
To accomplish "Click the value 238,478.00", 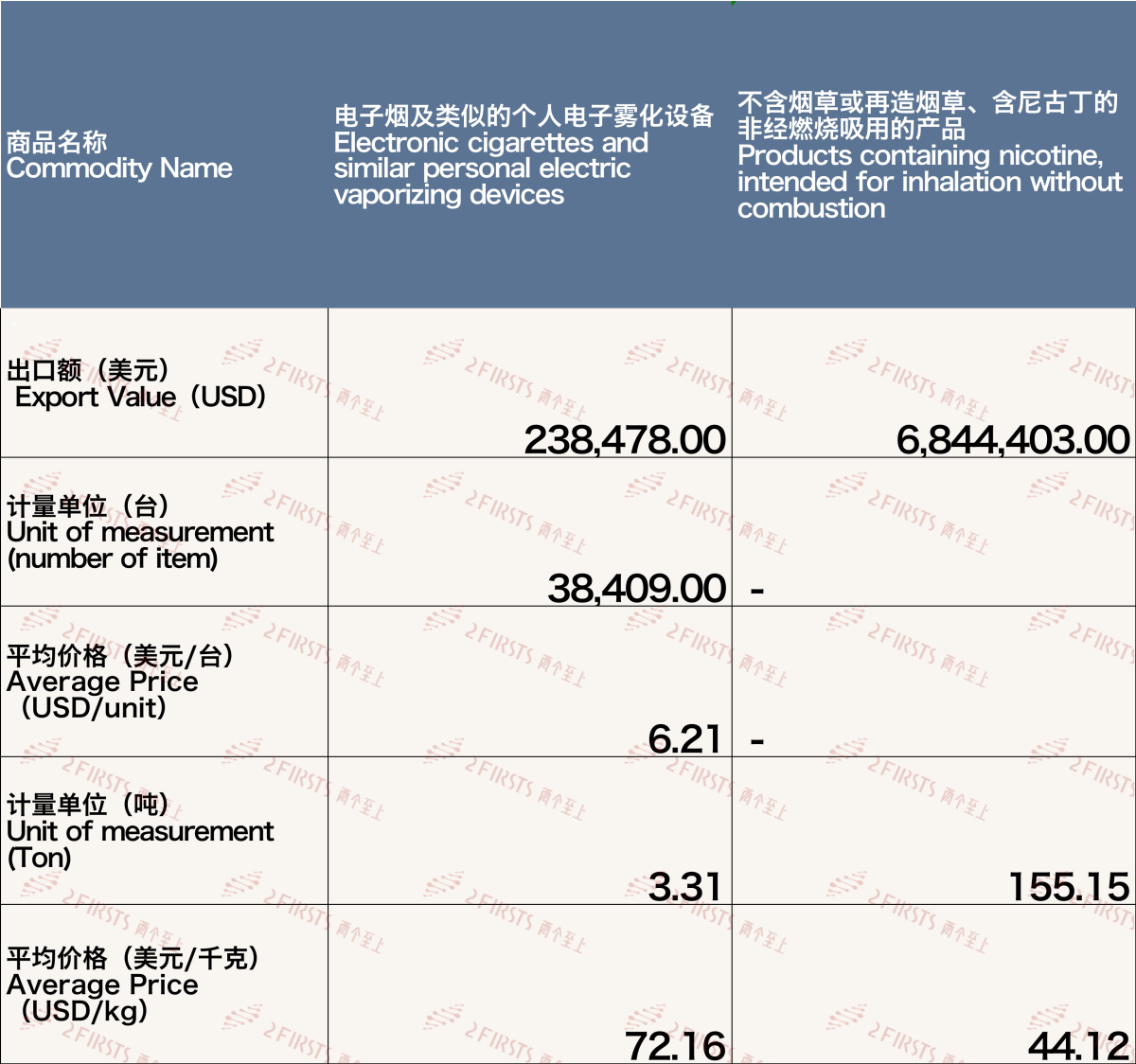I will [x=625, y=439].
